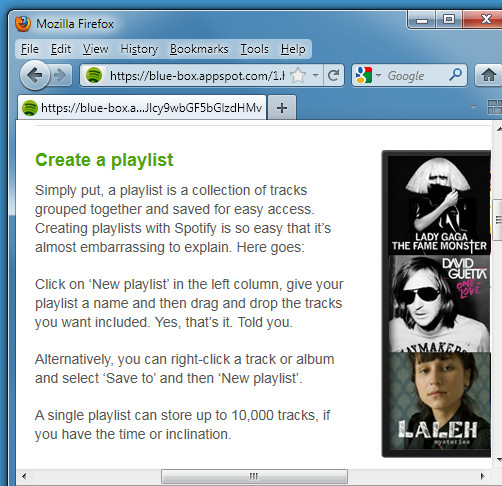Click the URL text in address bar
Screen dimensions: 502x486
[197, 76]
